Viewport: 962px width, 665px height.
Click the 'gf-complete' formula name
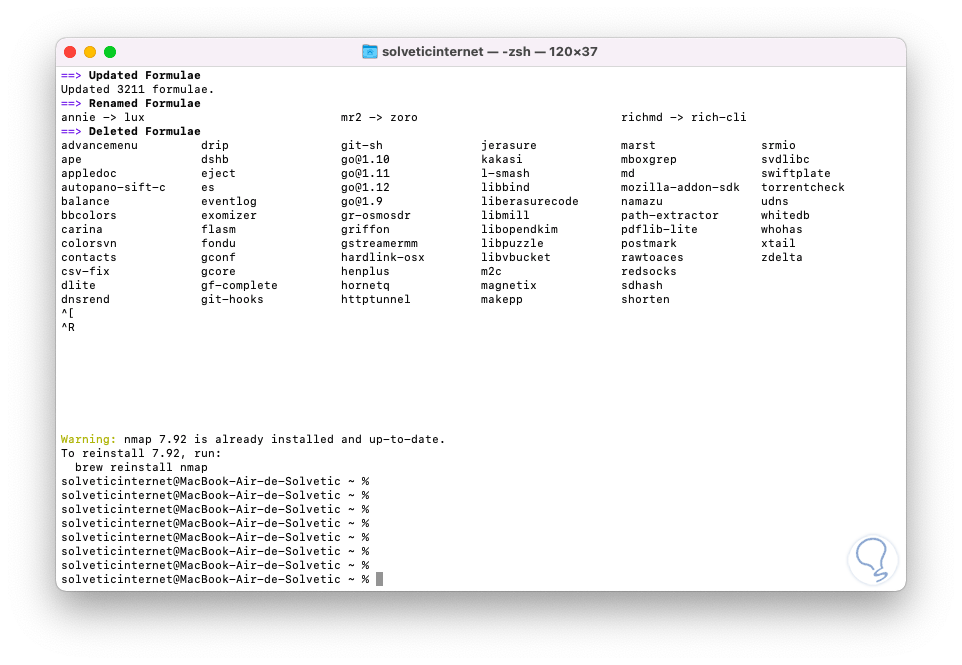(x=239, y=285)
